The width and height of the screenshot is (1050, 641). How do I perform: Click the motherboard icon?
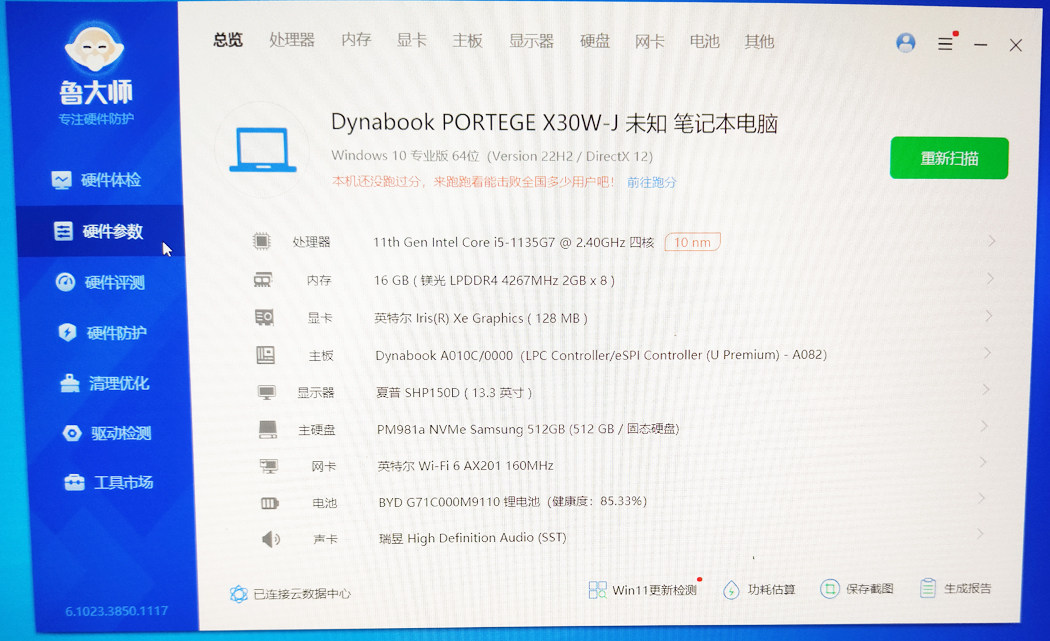(x=266, y=354)
